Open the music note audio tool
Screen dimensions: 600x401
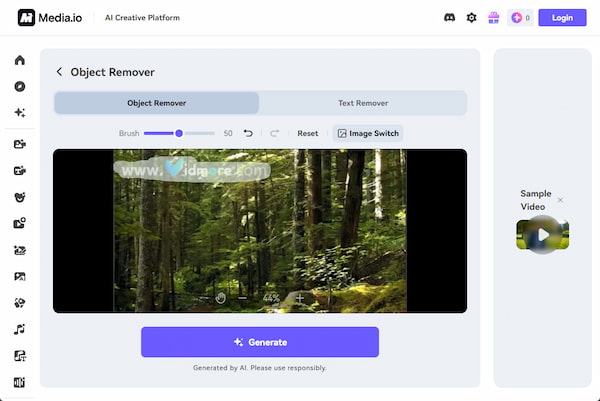coord(19,329)
